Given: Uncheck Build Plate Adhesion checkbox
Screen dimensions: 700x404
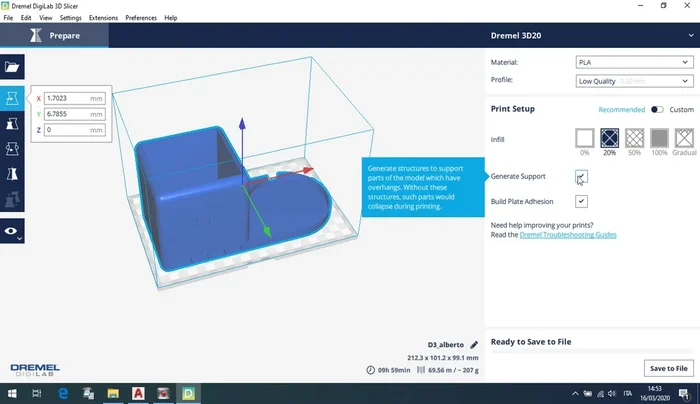Looking at the screenshot, I should (x=581, y=202).
